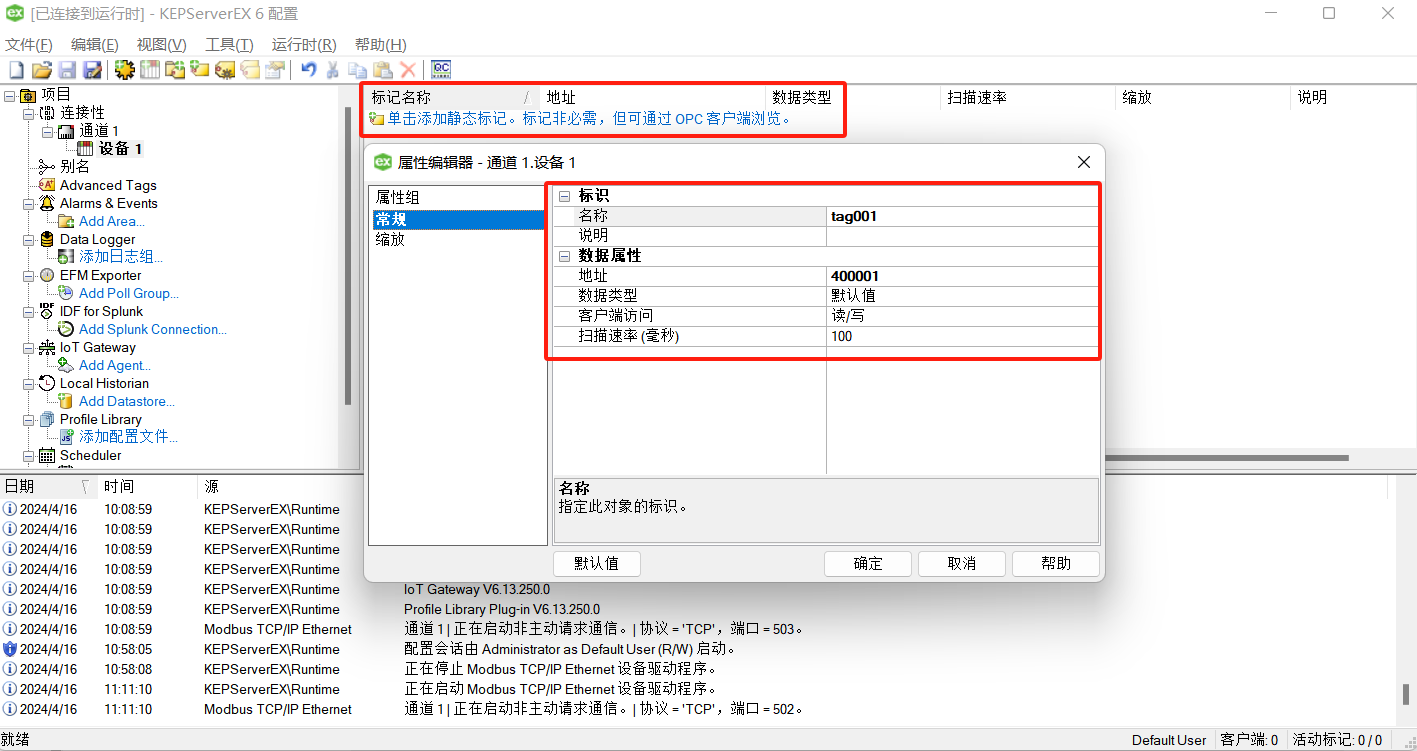
Task: Click the Cut scissors toolbar icon
Action: click(333, 70)
